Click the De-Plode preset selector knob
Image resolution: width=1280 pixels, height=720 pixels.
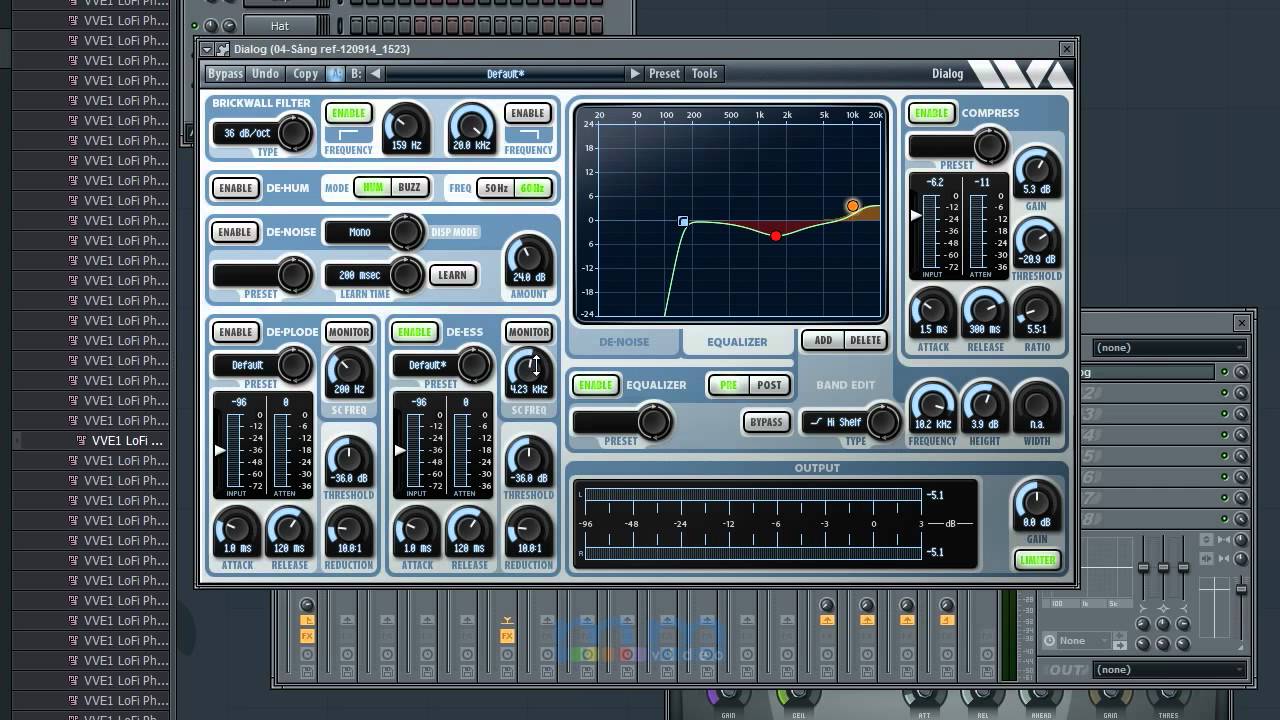point(294,365)
